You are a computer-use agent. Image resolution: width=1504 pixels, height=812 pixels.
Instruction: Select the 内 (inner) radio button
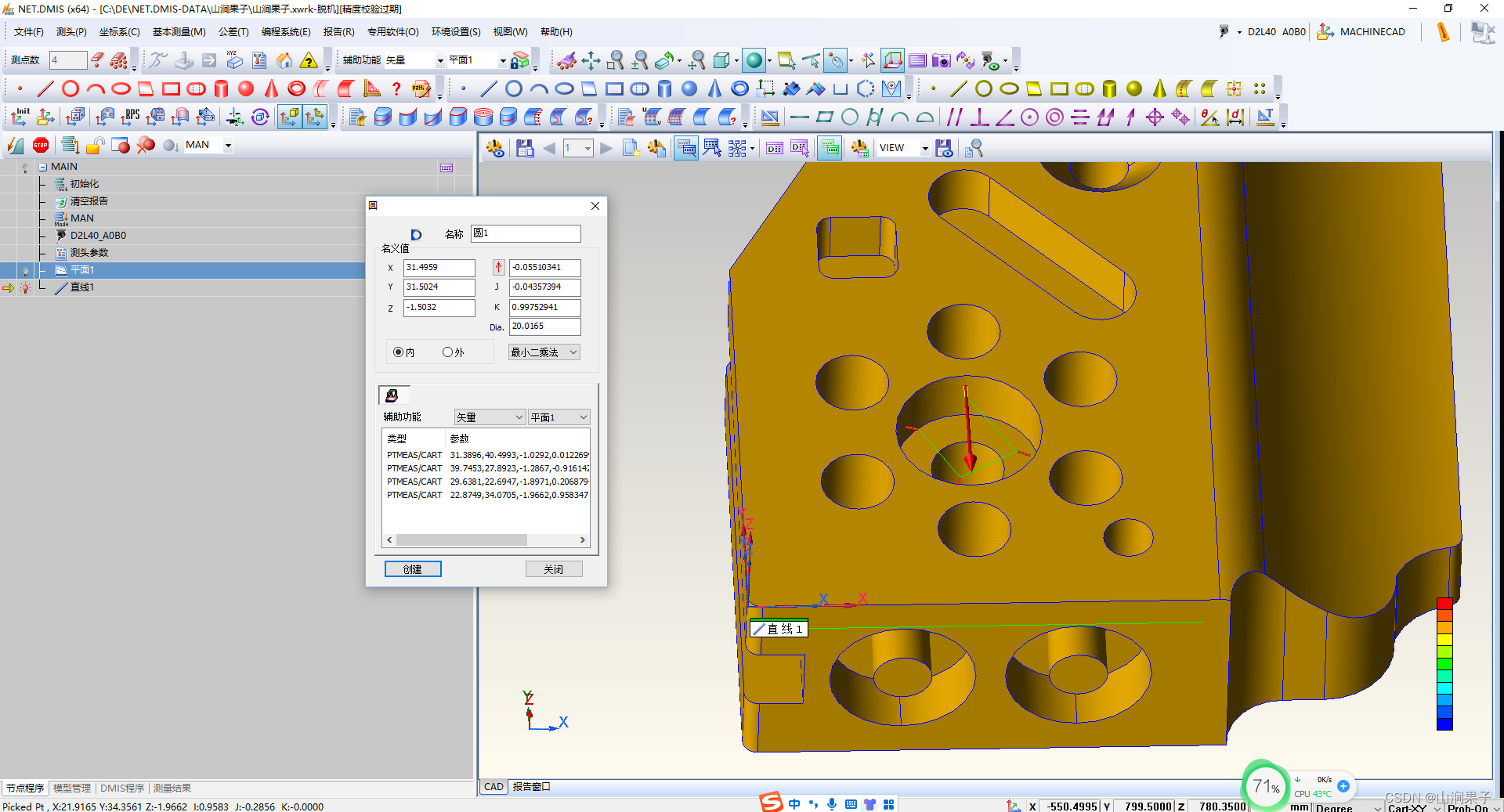[x=398, y=352]
